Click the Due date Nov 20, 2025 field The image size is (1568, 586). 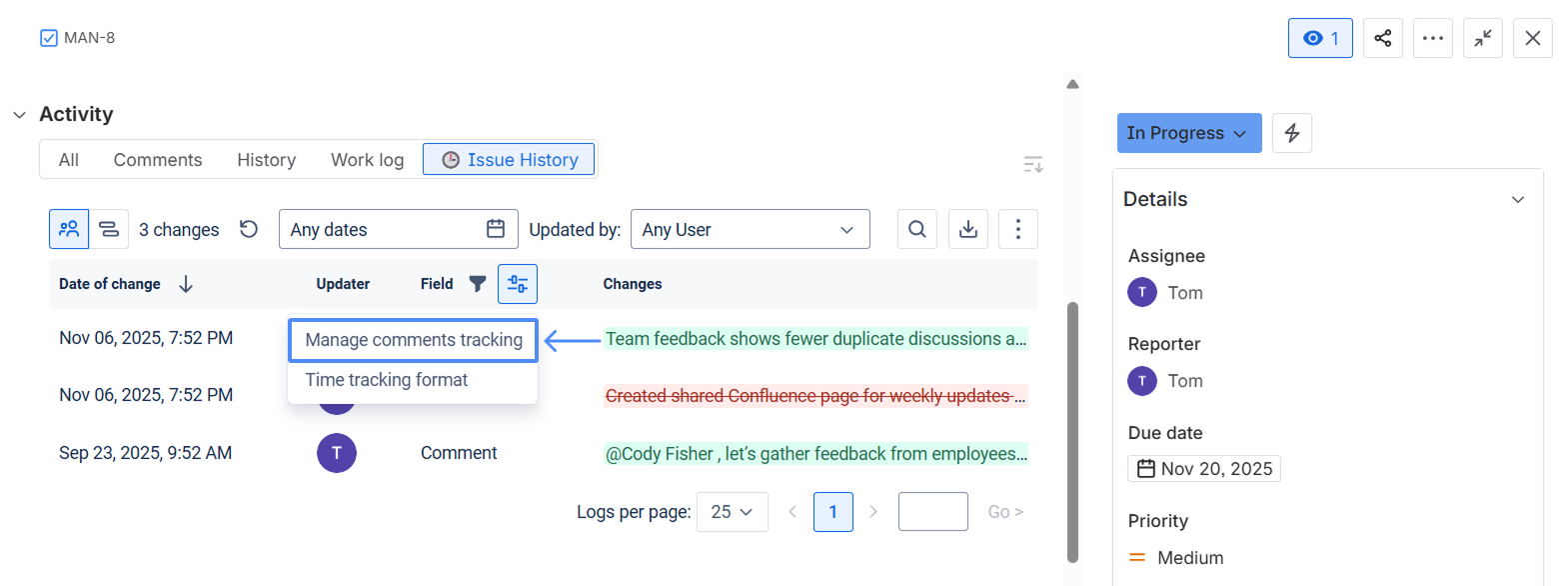tap(1204, 469)
